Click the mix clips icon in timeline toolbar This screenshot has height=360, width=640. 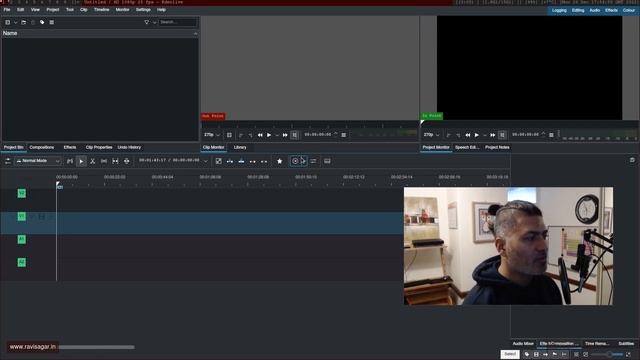[x=219, y=161]
